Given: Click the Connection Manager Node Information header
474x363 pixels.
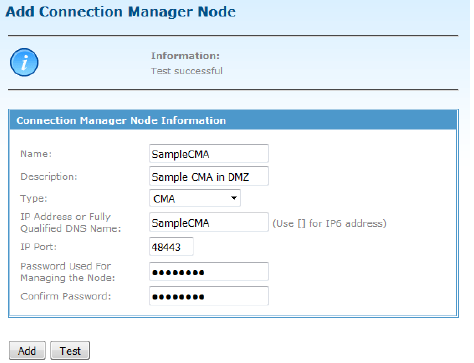Looking at the screenshot, I should pyautogui.click(x=233, y=120).
